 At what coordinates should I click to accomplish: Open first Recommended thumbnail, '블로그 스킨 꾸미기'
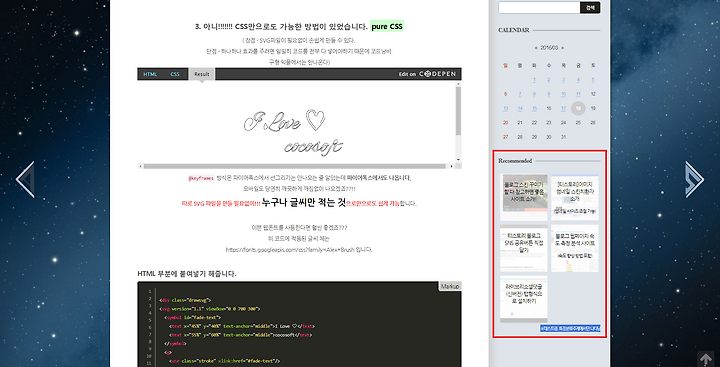(524, 198)
